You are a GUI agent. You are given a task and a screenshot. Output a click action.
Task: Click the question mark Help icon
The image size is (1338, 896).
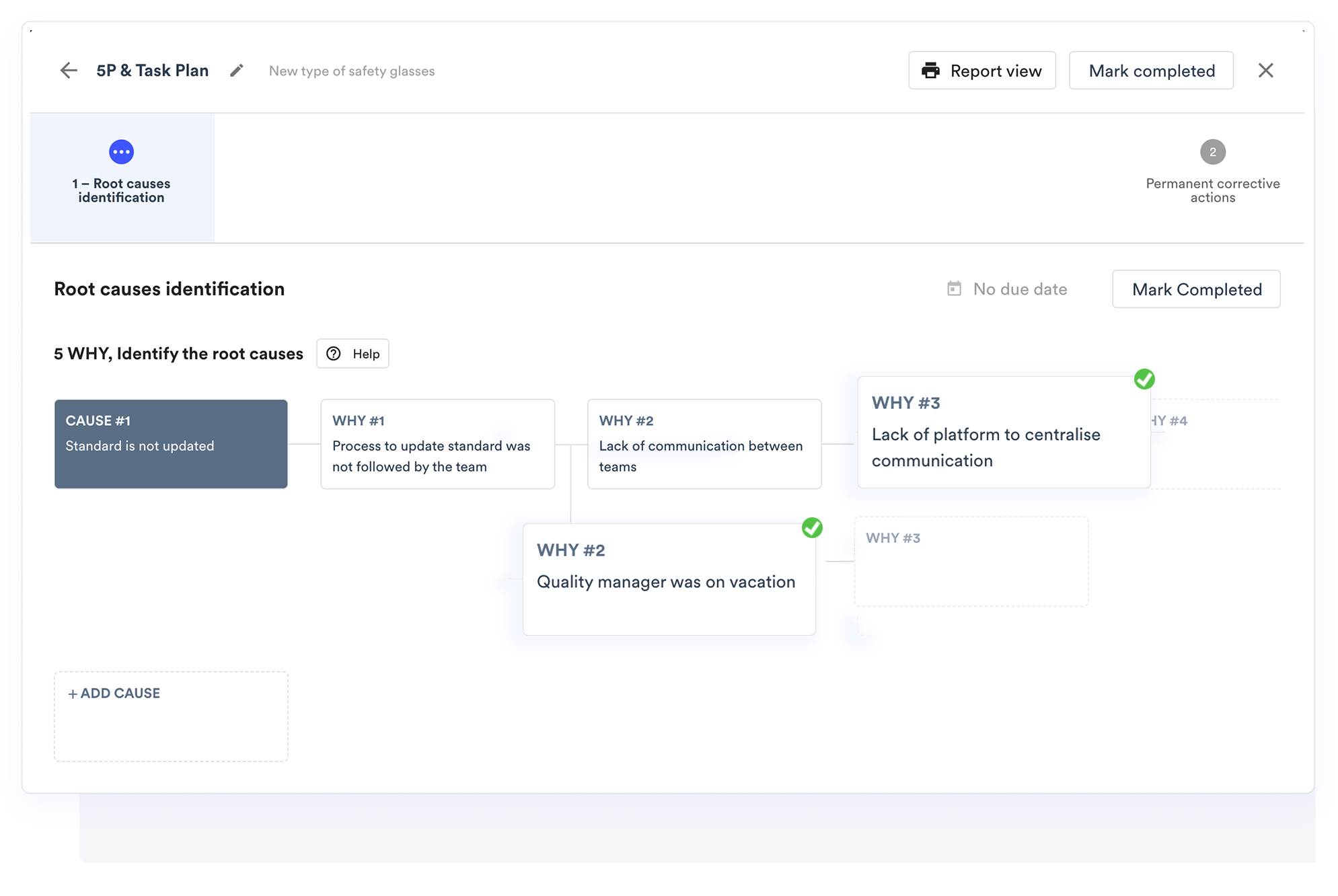[x=334, y=354]
